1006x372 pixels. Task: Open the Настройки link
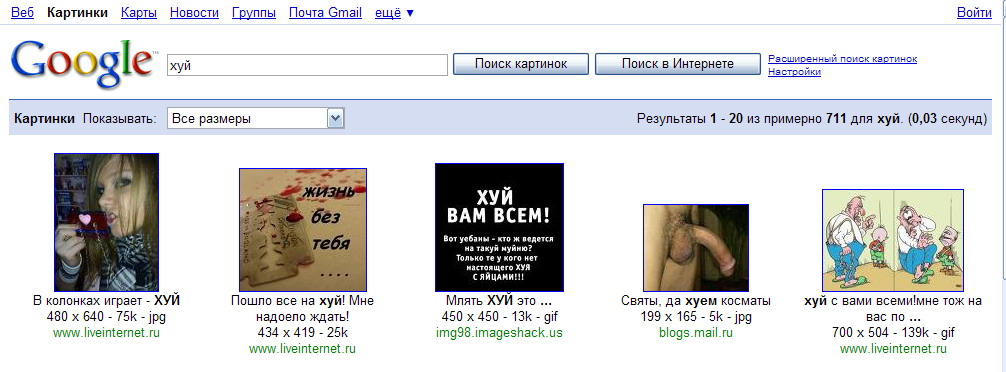pyautogui.click(x=794, y=72)
